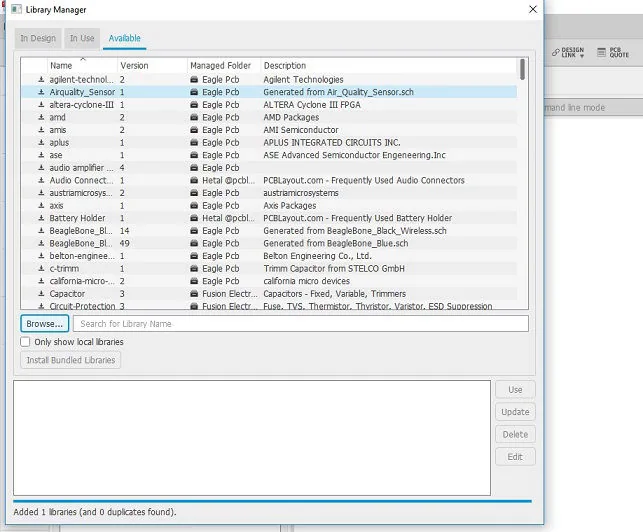Click the empty library details pane
The image size is (643, 532).
[252, 438]
